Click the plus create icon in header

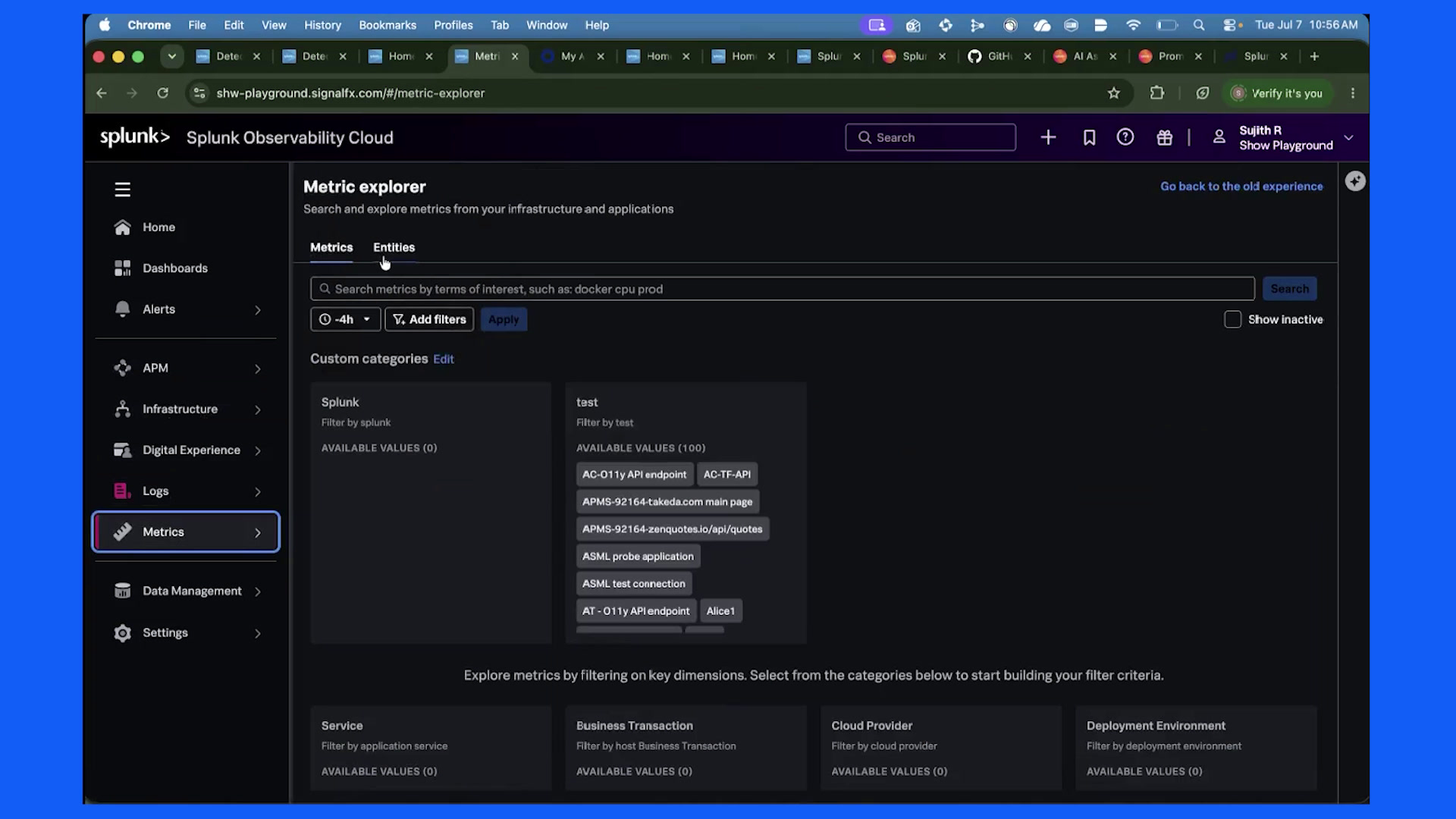pos(1048,137)
